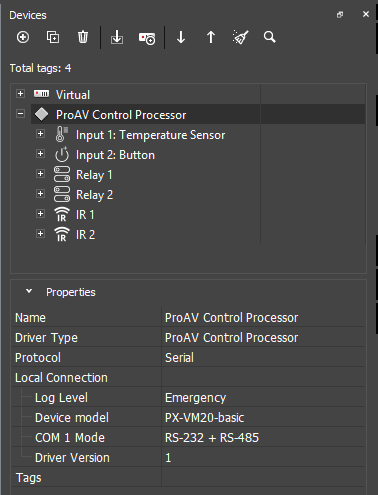378x495 pixels.
Task: Click the Virtual device icon
Action: [41, 94]
